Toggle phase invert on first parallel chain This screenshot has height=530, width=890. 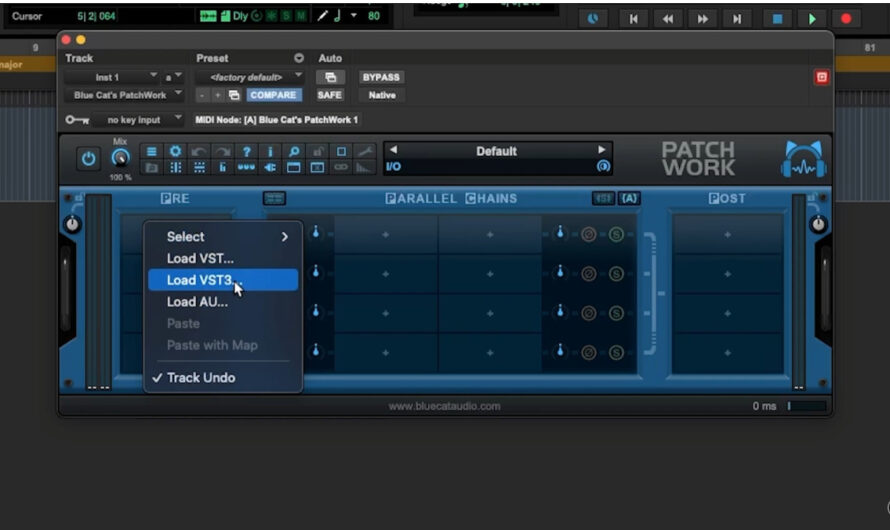(x=589, y=234)
